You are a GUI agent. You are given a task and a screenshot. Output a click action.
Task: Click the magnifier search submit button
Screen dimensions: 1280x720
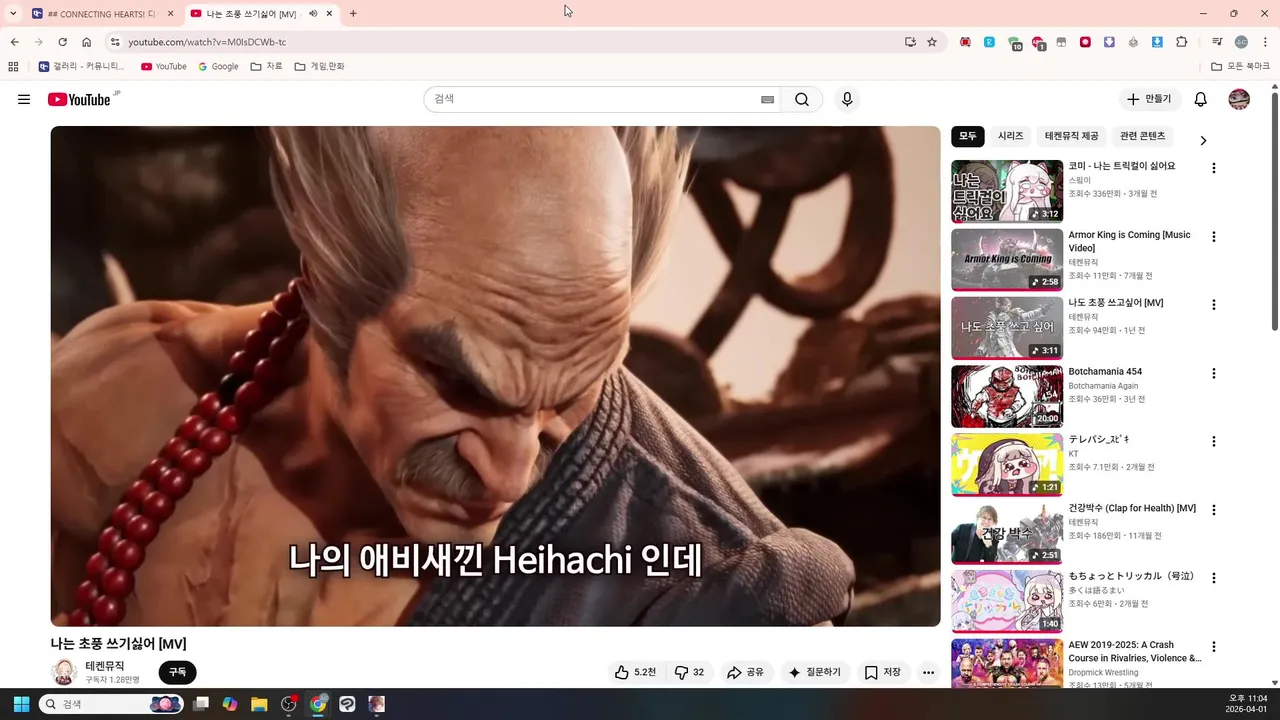(x=802, y=99)
